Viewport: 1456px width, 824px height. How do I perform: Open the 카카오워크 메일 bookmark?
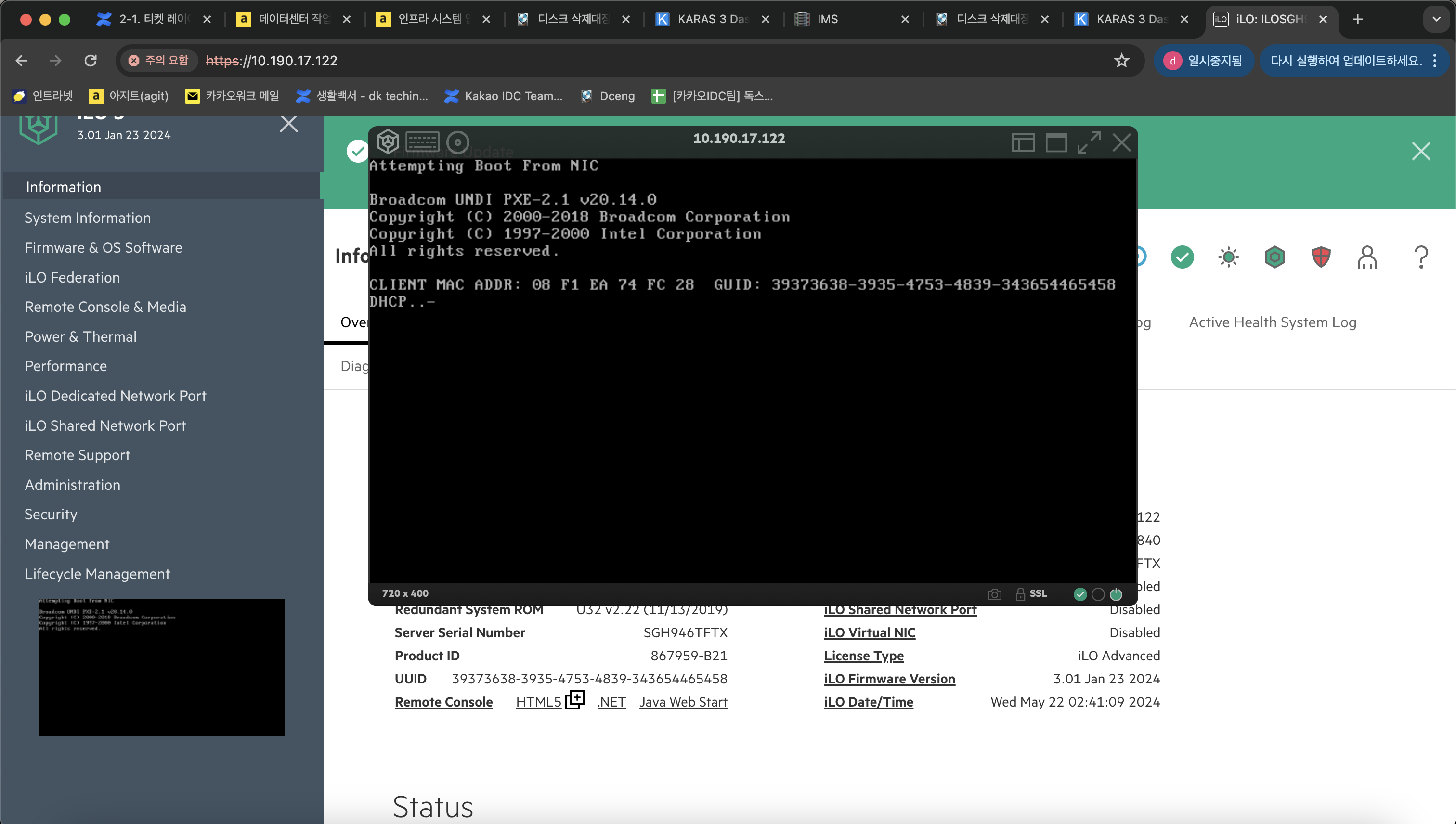(x=232, y=96)
